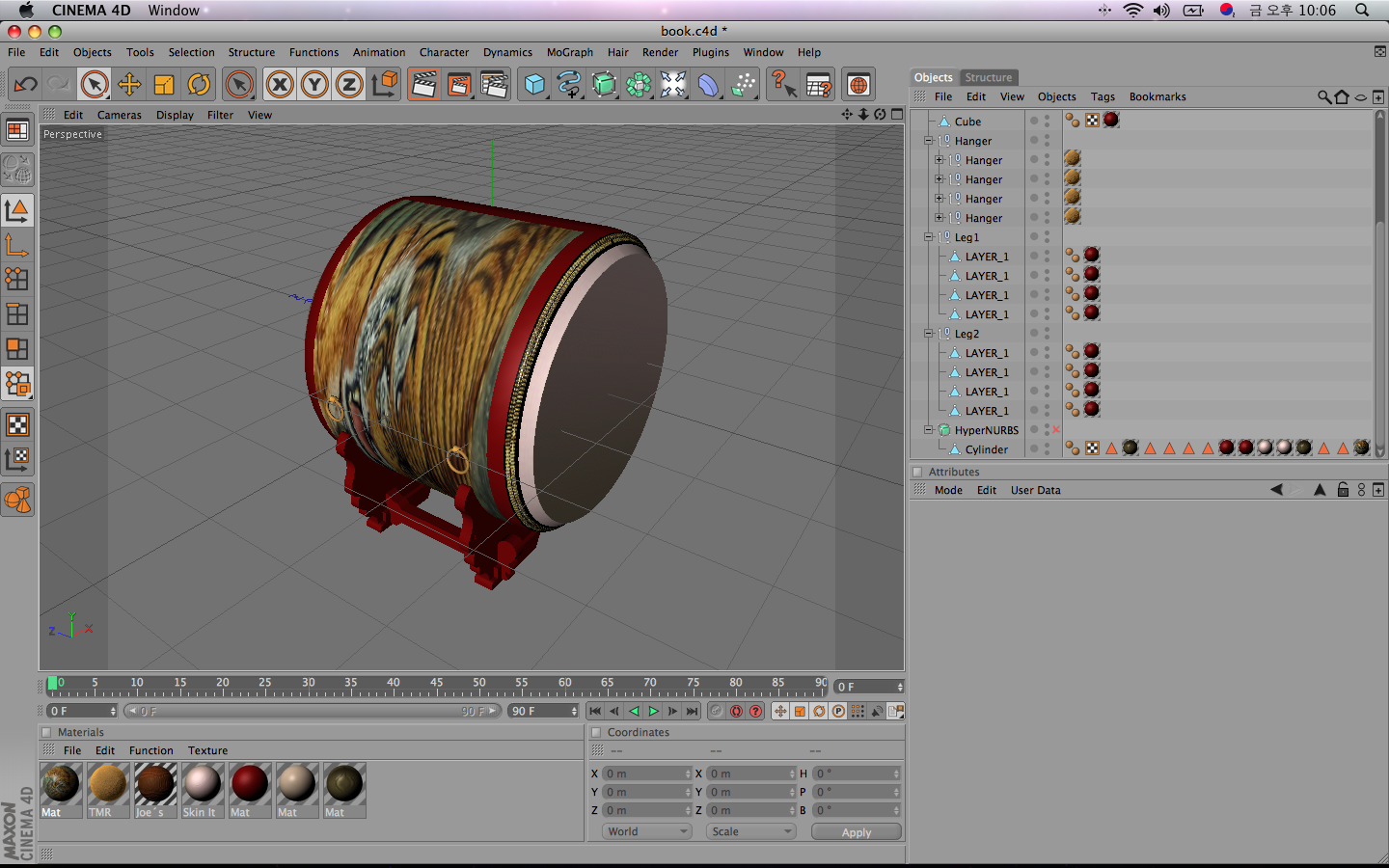
Task: Toggle the Z axis lock
Action: (349, 85)
